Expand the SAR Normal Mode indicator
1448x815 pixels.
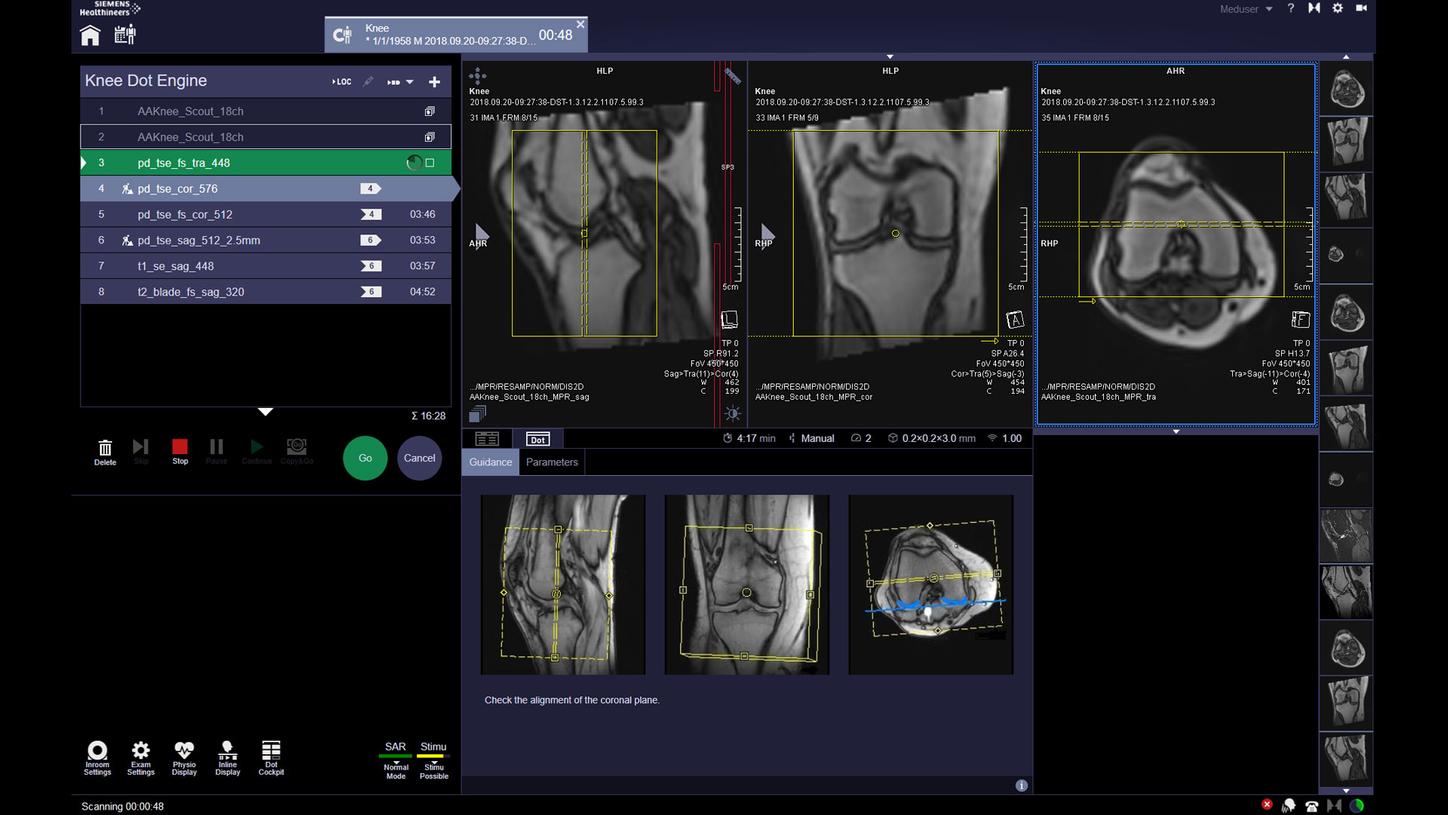coord(396,760)
